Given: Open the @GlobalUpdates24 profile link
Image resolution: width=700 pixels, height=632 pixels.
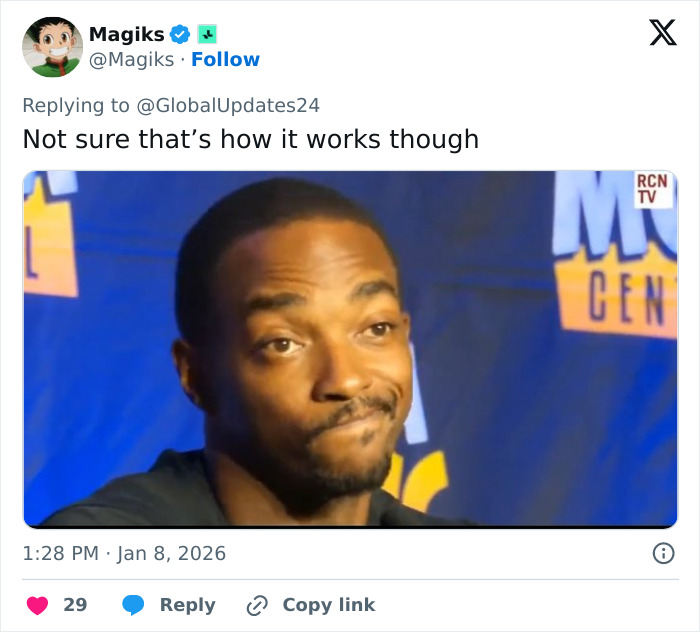Looking at the screenshot, I should click(228, 105).
